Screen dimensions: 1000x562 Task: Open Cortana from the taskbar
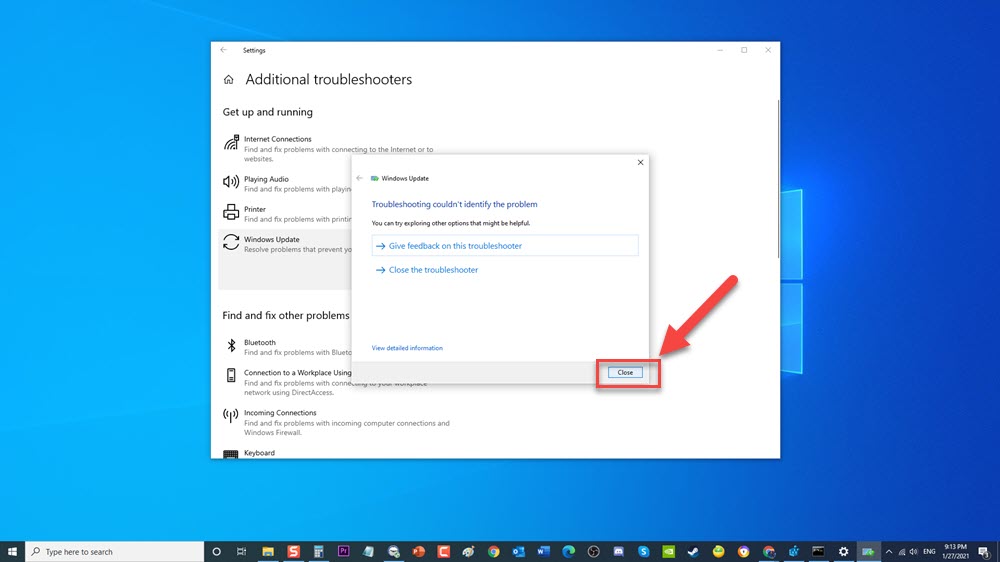click(216, 552)
